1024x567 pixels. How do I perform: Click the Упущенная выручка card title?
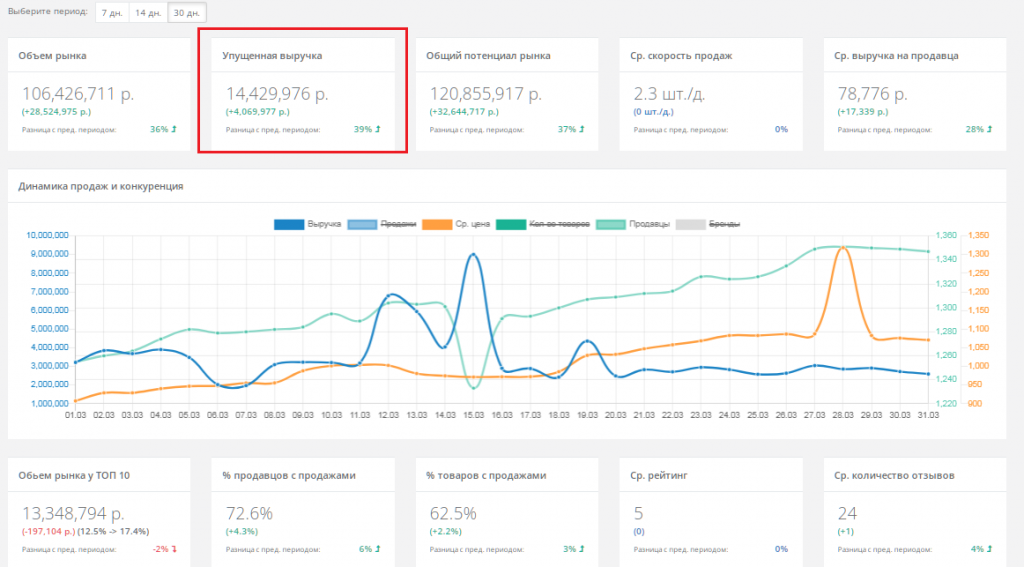(x=272, y=56)
